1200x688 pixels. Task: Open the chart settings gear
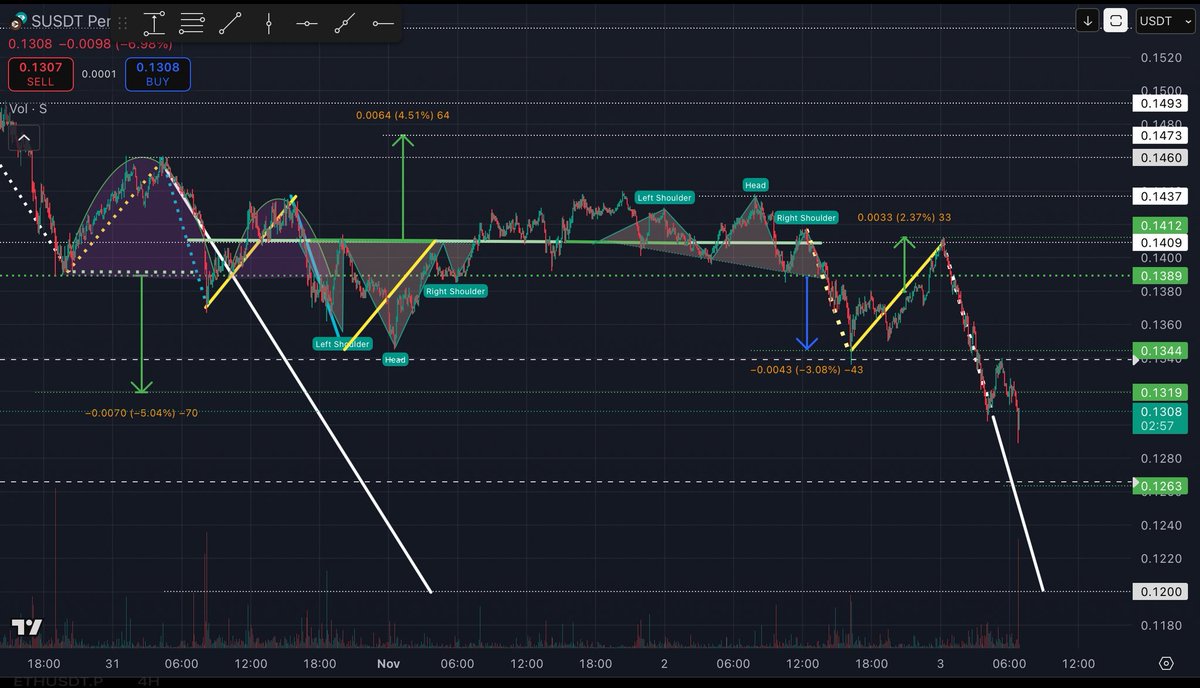pyautogui.click(x=1166, y=663)
